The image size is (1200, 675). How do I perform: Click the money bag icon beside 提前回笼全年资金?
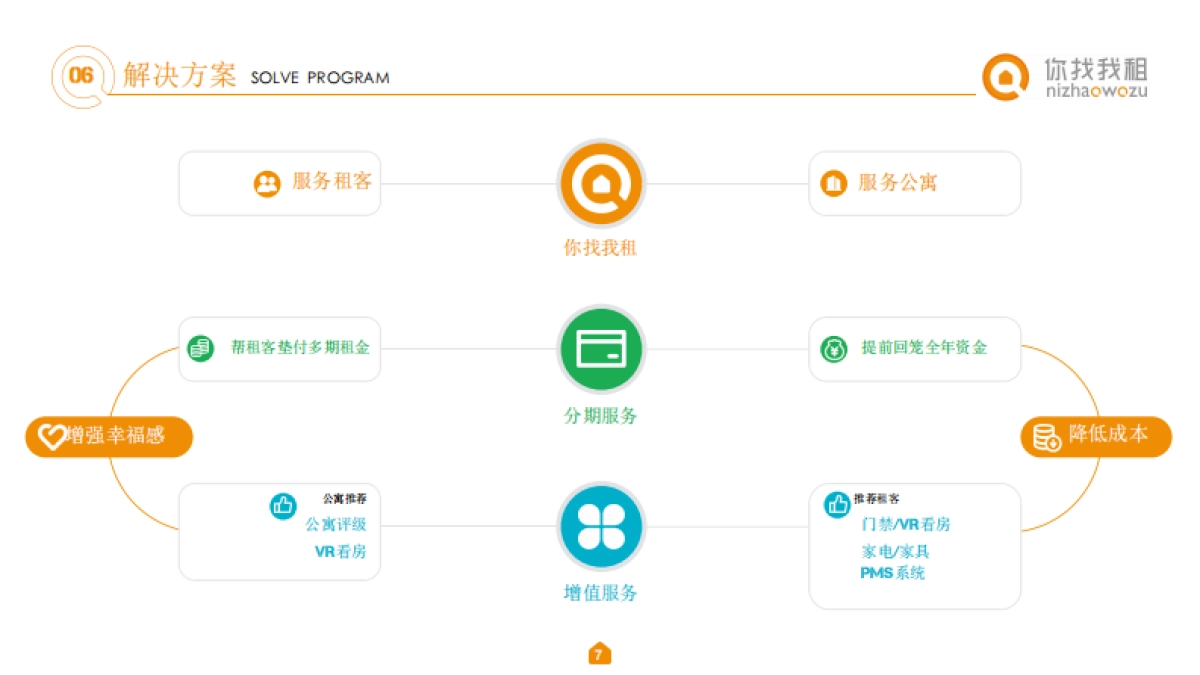tap(834, 348)
